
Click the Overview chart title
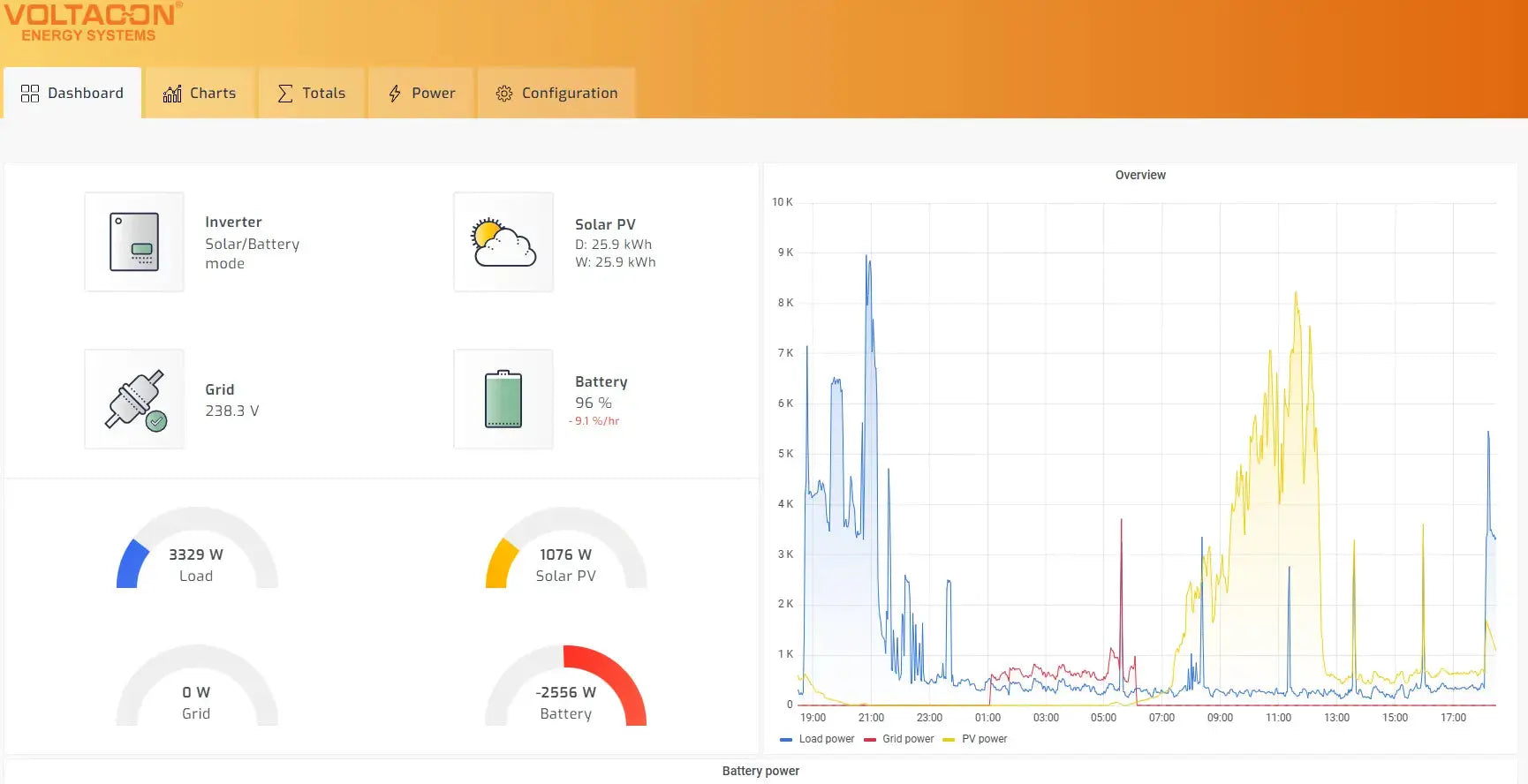pyautogui.click(x=1139, y=175)
